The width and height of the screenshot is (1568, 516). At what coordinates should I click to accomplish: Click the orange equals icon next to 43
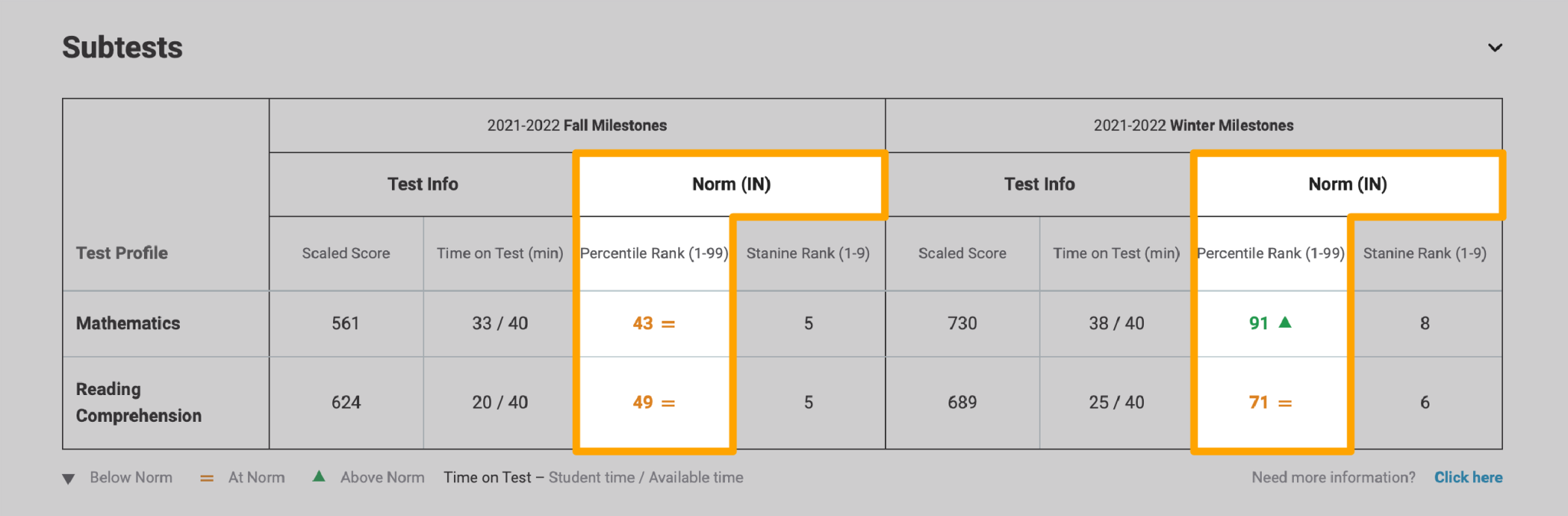click(x=669, y=324)
